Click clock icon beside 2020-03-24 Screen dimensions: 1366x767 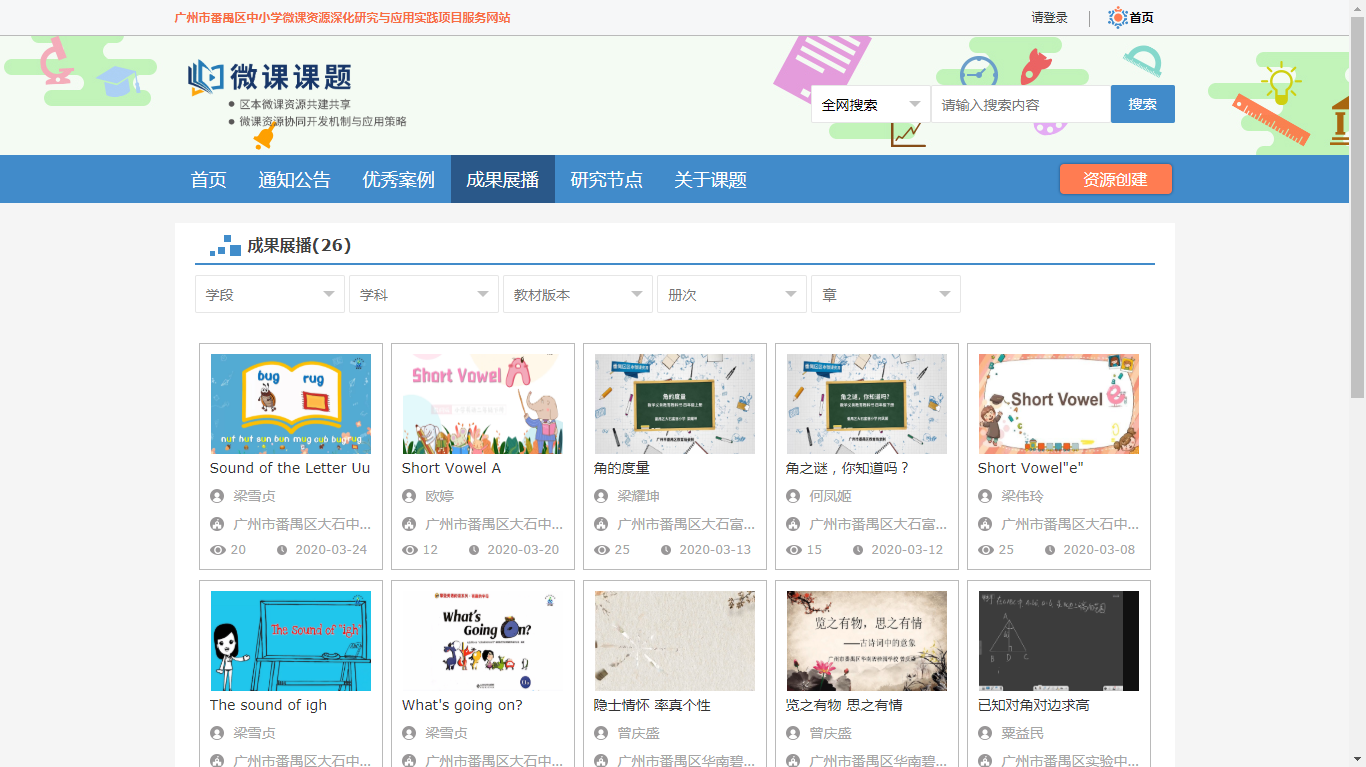282,550
